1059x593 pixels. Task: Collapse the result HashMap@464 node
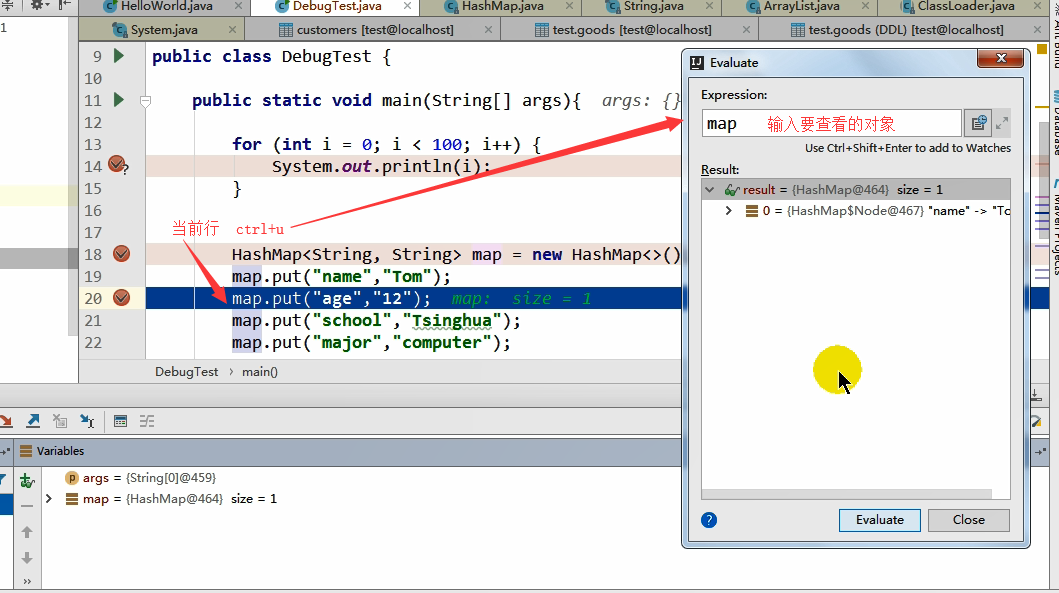click(x=710, y=190)
